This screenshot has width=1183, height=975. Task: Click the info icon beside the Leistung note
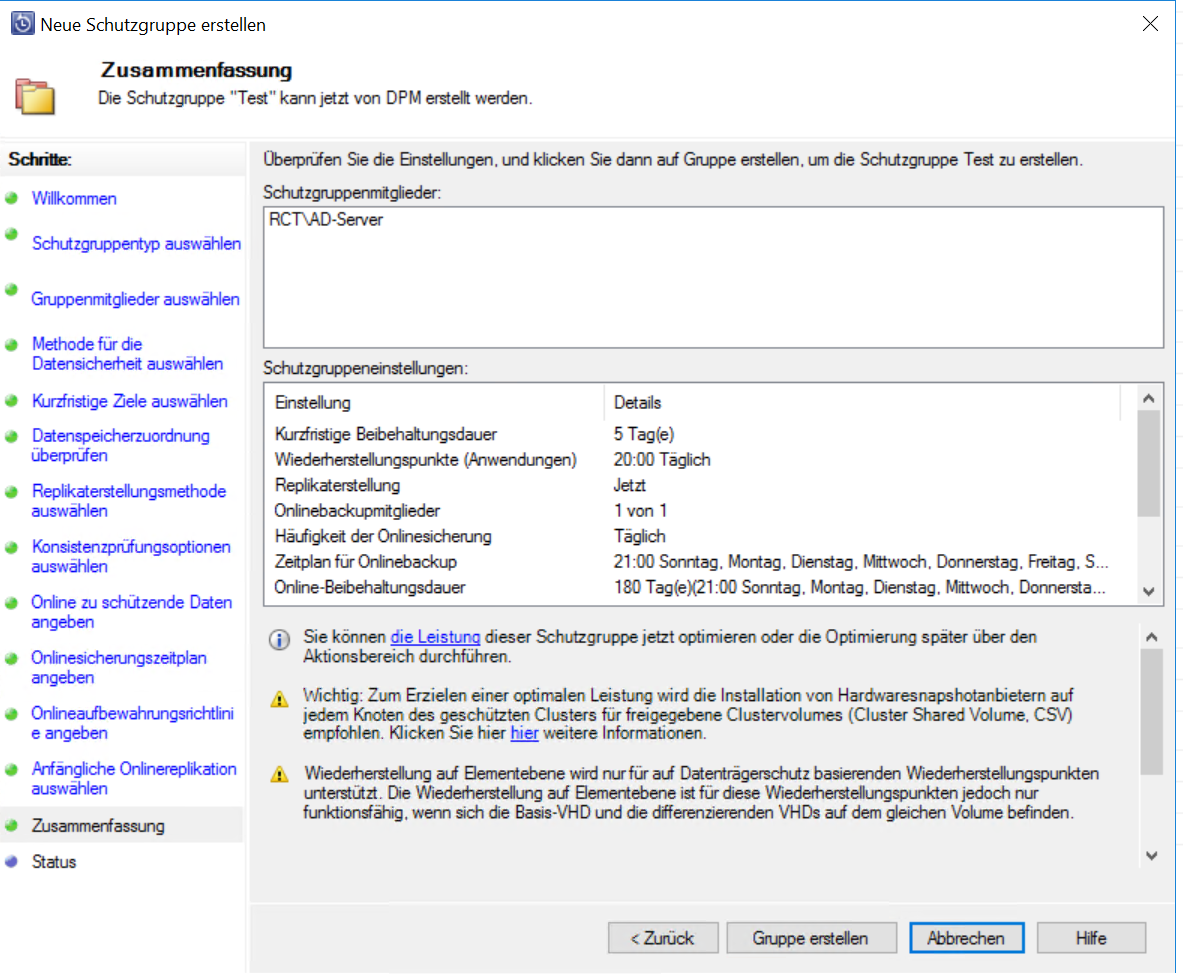click(x=279, y=640)
